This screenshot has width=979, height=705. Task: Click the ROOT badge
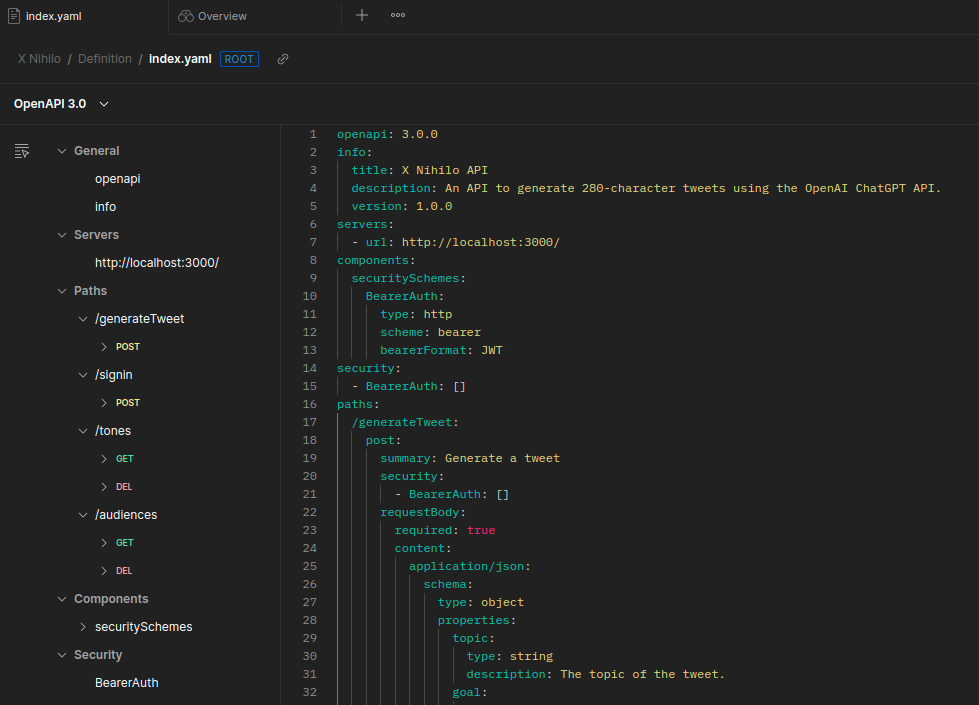(x=239, y=59)
